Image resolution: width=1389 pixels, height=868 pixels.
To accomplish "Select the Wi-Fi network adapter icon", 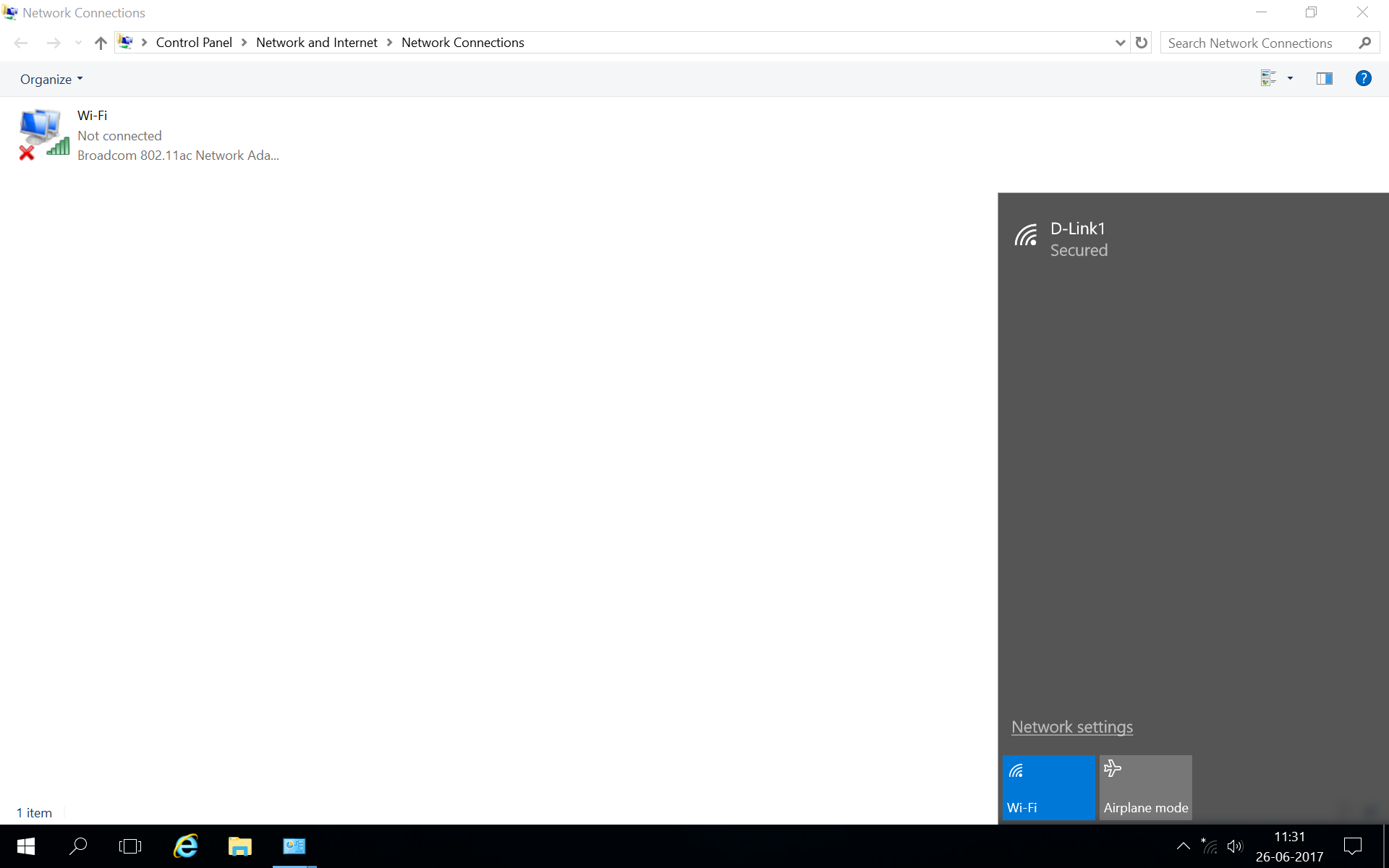I will coord(44,135).
